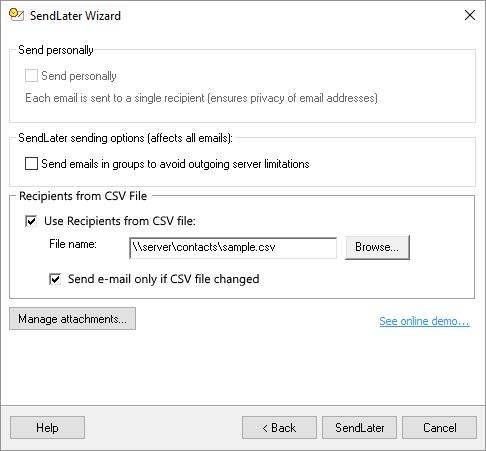Open Manage attachments dialog
This screenshot has width=486, height=451.
(72, 319)
